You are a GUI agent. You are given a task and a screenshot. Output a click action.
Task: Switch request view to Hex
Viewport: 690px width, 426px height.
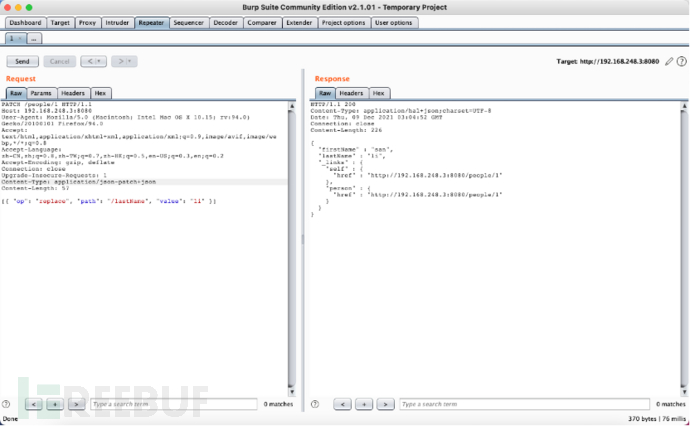[x=100, y=93]
